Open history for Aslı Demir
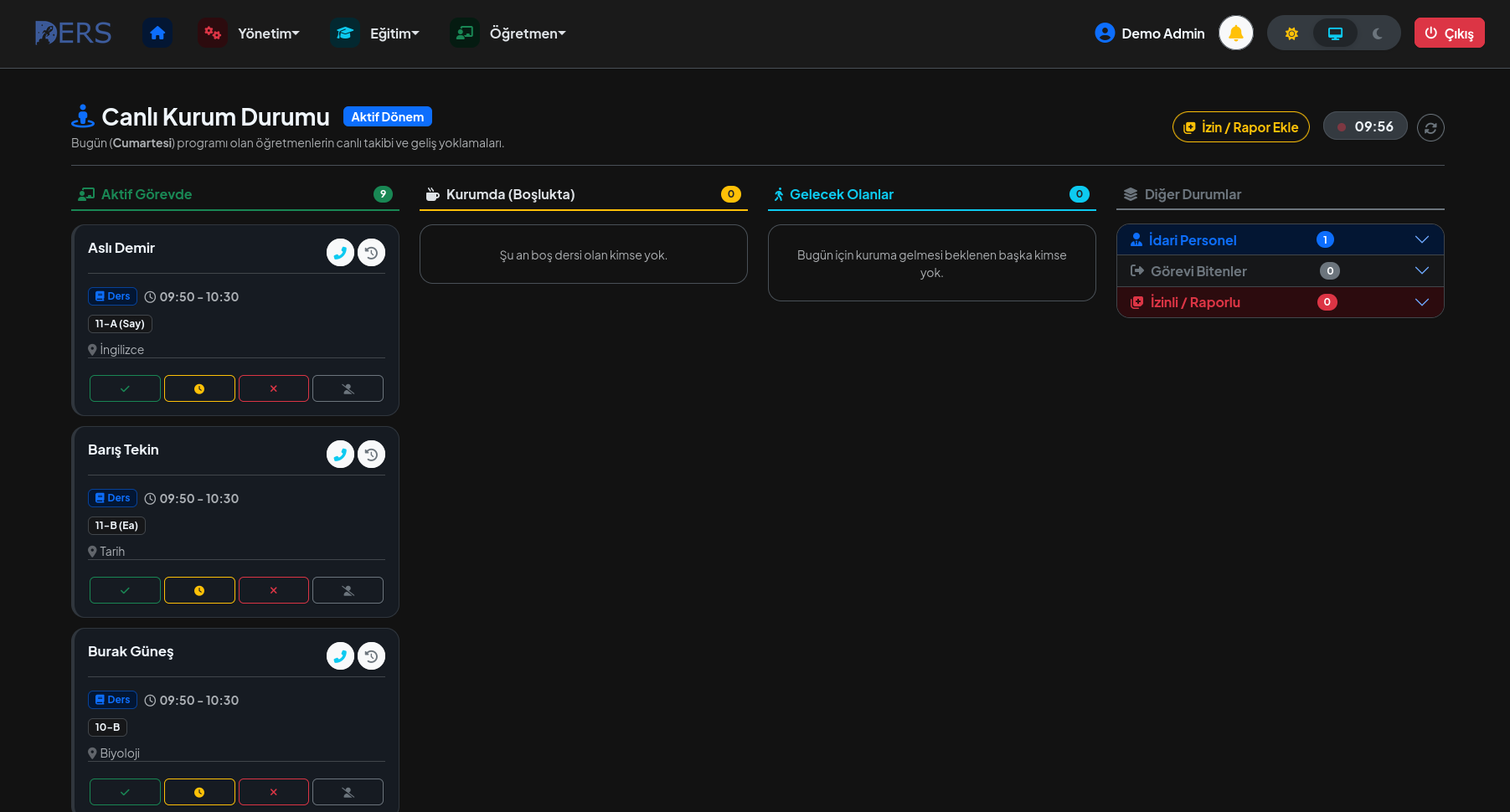 click(372, 253)
